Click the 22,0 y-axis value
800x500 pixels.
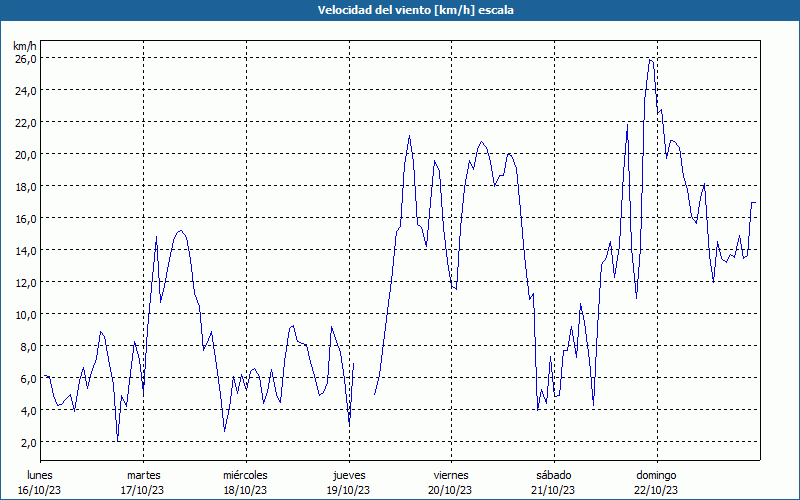(26, 122)
